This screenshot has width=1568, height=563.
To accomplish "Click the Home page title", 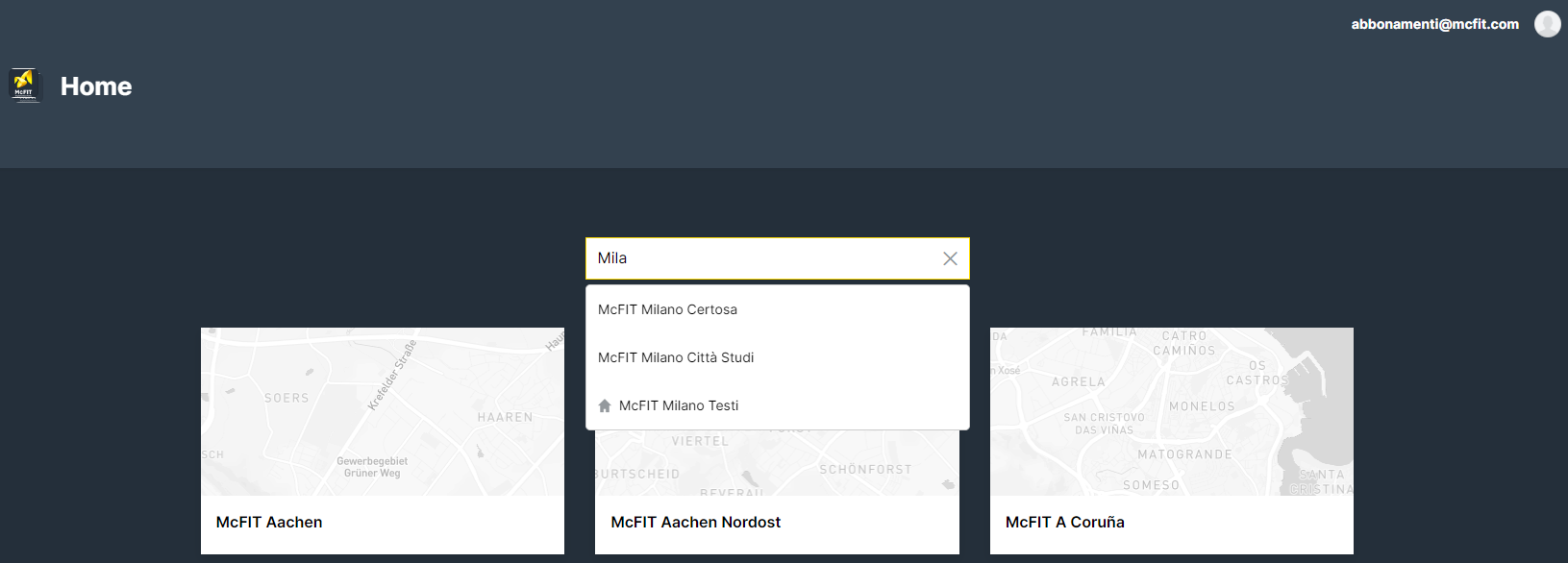I will (x=96, y=86).
